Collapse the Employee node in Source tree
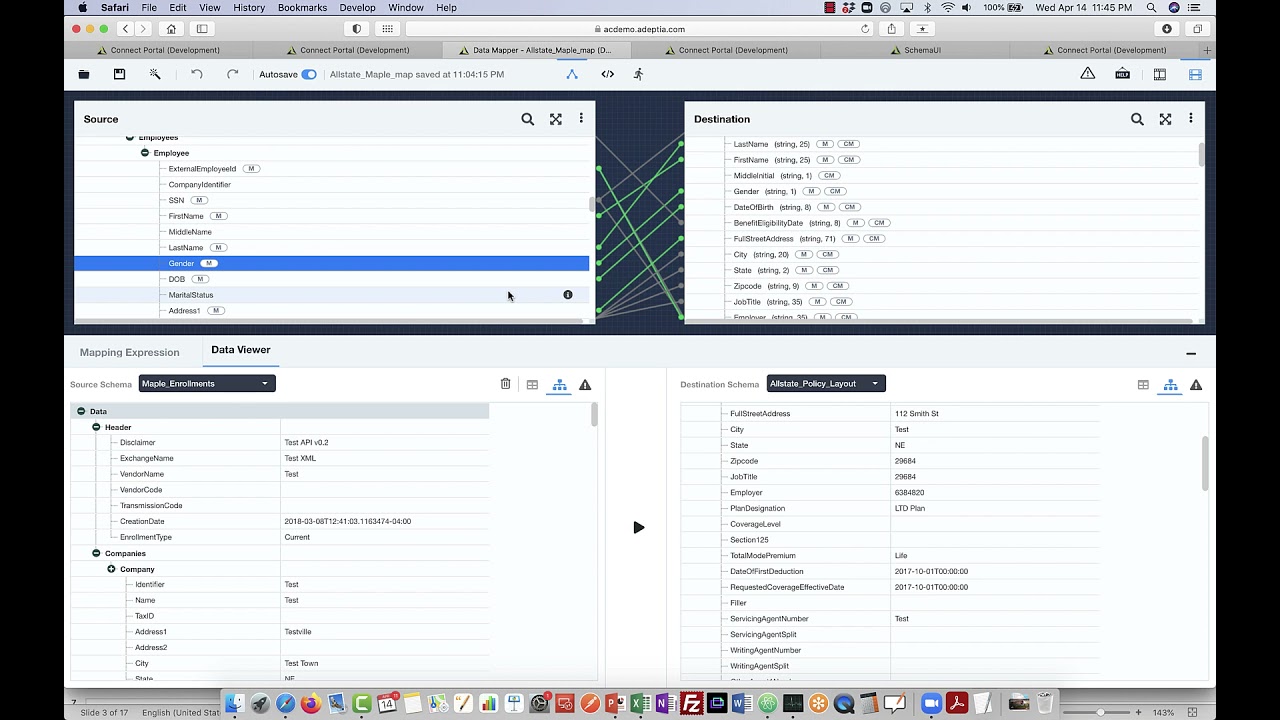1280x720 pixels. 145,153
